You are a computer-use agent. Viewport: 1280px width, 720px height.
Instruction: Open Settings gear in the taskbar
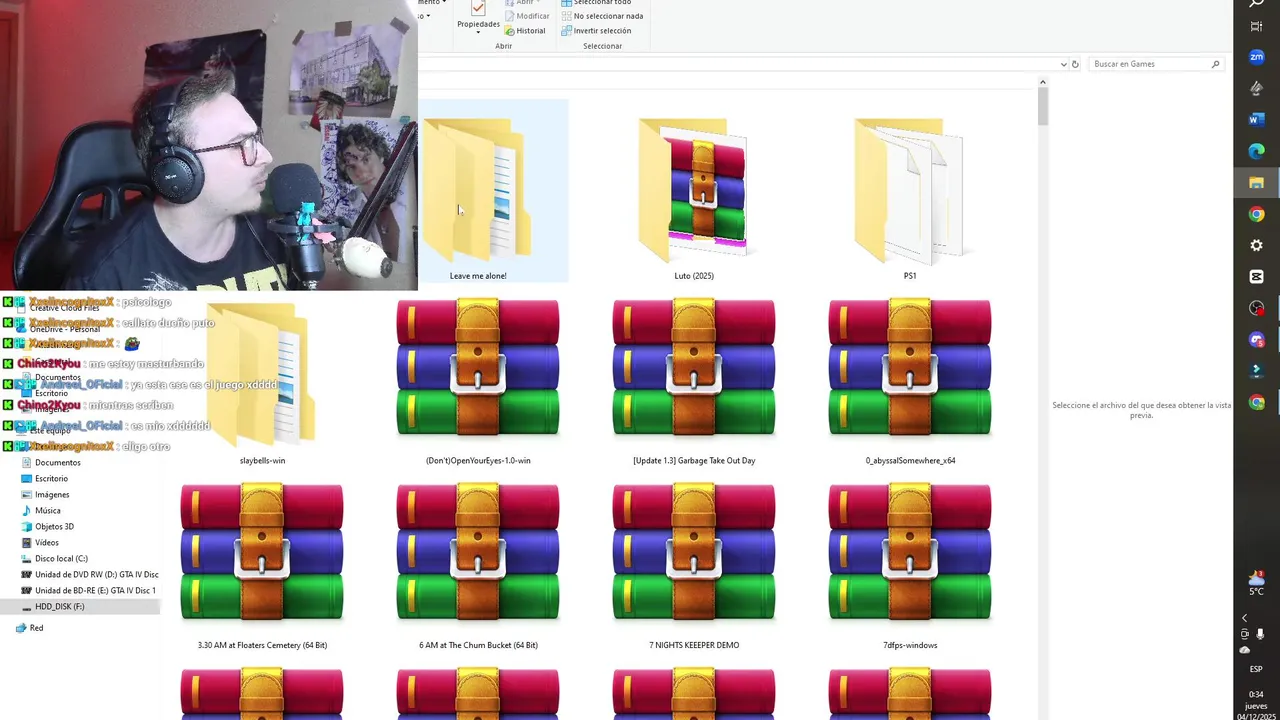pyautogui.click(x=1257, y=245)
